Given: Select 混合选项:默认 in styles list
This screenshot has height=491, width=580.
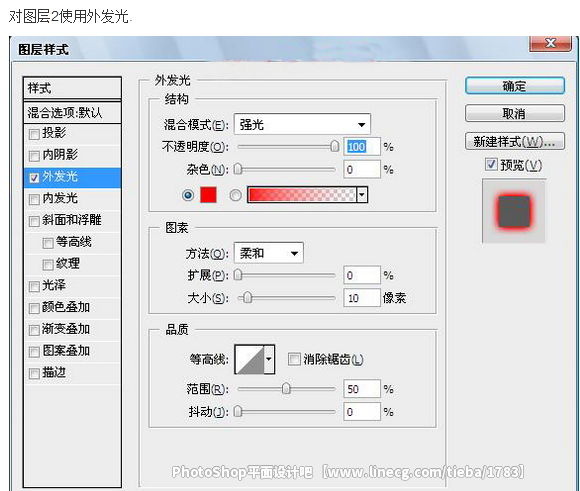Looking at the screenshot, I should 72,112.
